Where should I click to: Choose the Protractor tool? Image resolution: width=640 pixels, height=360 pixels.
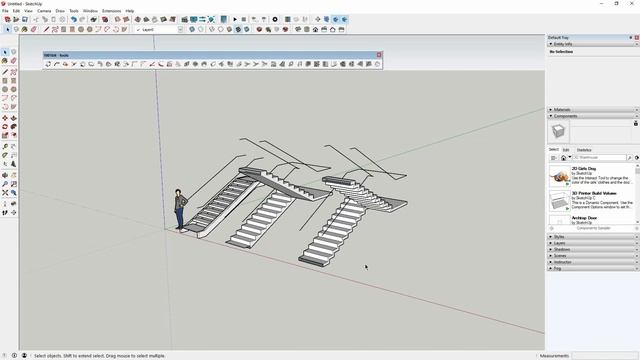tap(5, 155)
